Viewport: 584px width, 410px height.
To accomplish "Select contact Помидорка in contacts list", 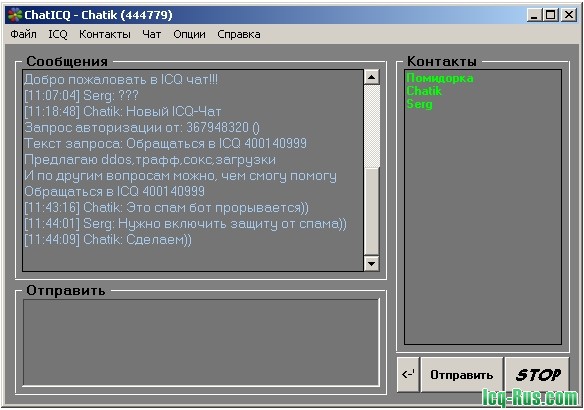I will [x=439, y=78].
